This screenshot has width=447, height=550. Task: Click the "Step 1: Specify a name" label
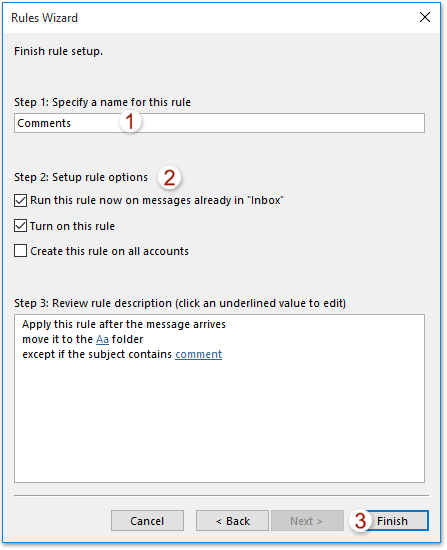tap(102, 102)
